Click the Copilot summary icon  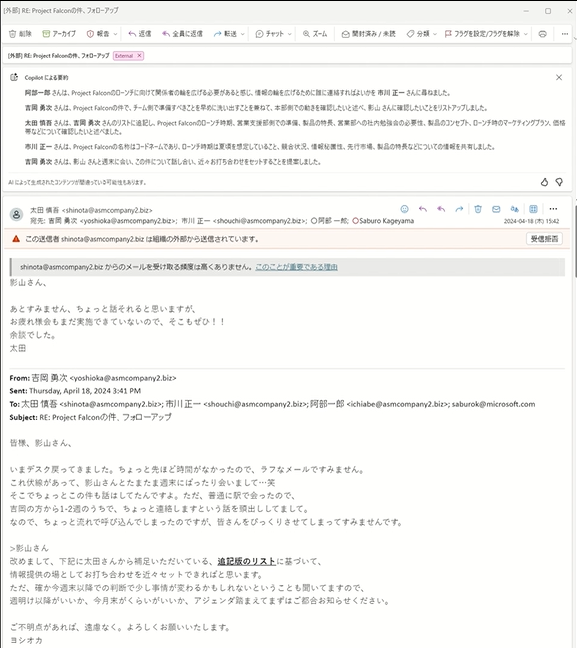pyautogui.click(x=14, y=77)
